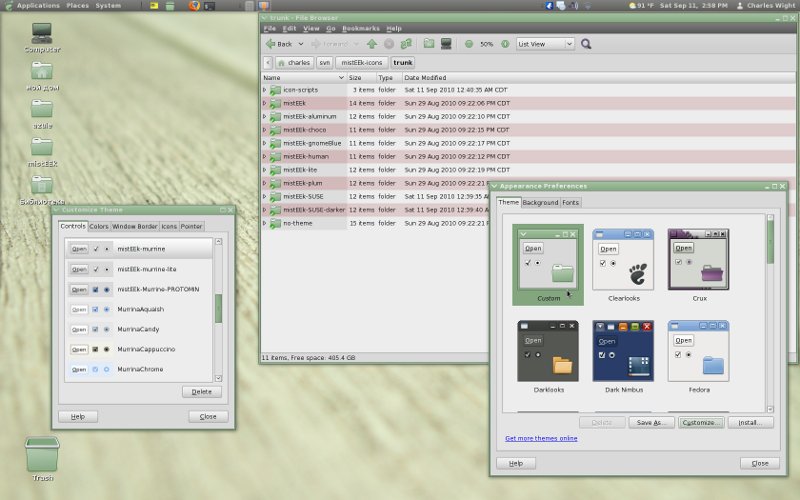
Task: Click the blue tray icon left of chat bubbles
Action: 549,6
